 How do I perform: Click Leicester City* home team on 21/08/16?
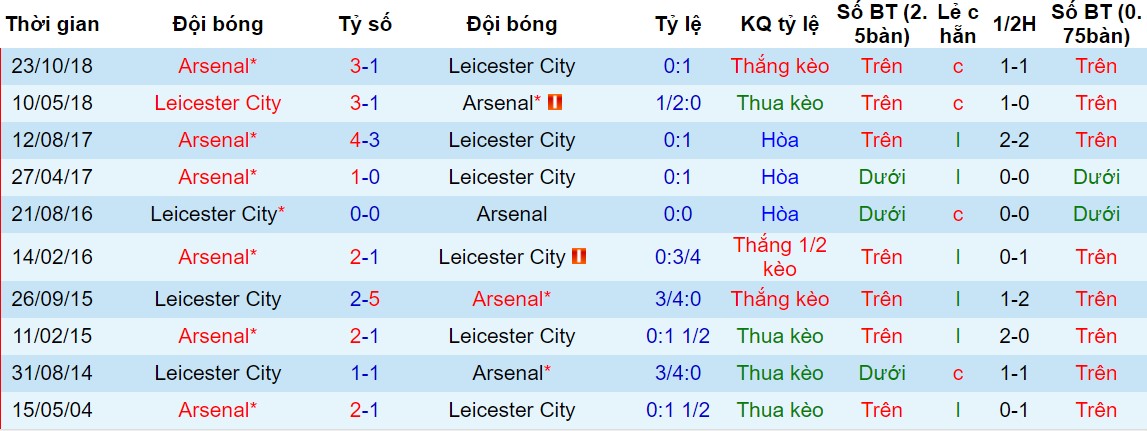click(x=217, y=214)
